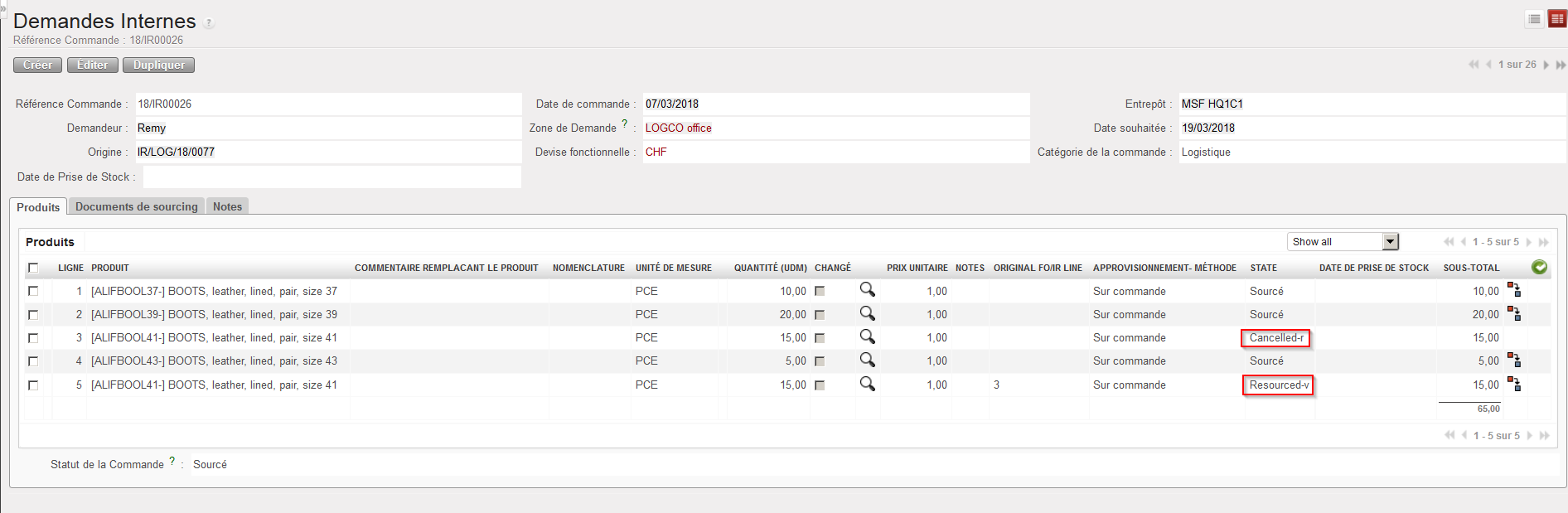Toggle the Changé checkbox on line 1

pyautogui.click(x=820, y=292)
